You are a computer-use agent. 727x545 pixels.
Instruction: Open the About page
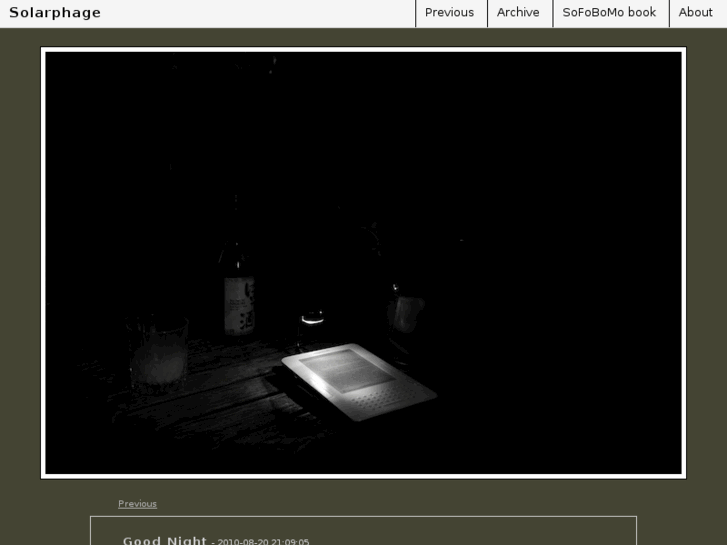click(695, 13)
